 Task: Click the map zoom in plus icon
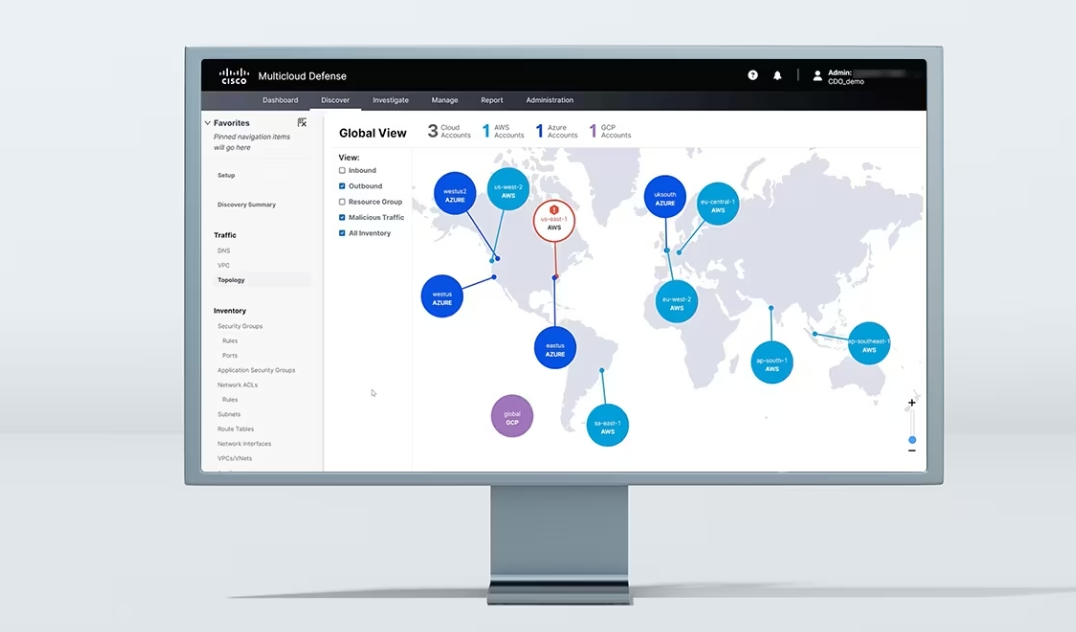[911, 403]
